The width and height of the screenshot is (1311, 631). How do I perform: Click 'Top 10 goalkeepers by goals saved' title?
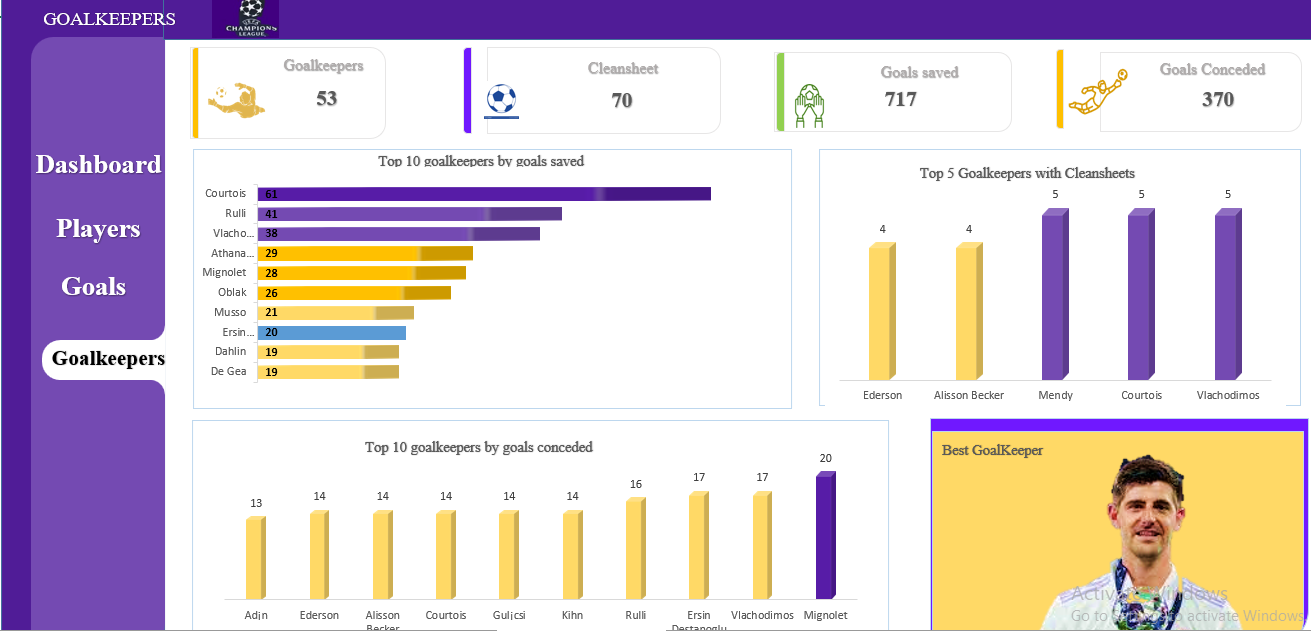point(481,161)
